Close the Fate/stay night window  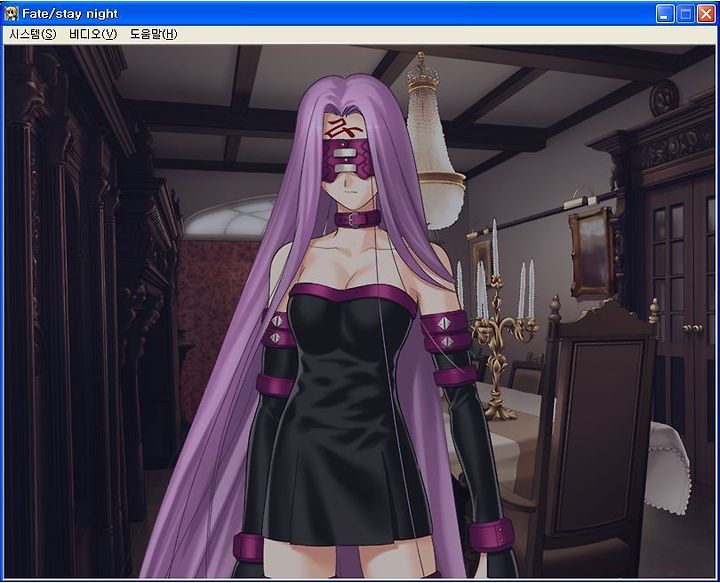(x=706, y=14)
